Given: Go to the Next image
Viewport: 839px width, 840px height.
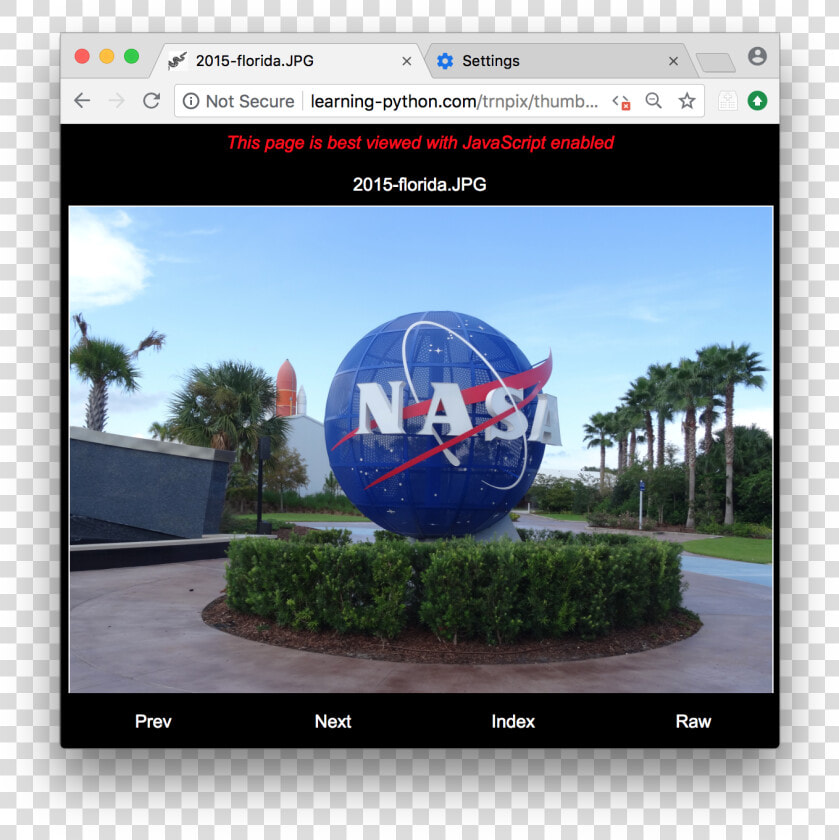Looking at the screenshot, I should pos(333,721).
